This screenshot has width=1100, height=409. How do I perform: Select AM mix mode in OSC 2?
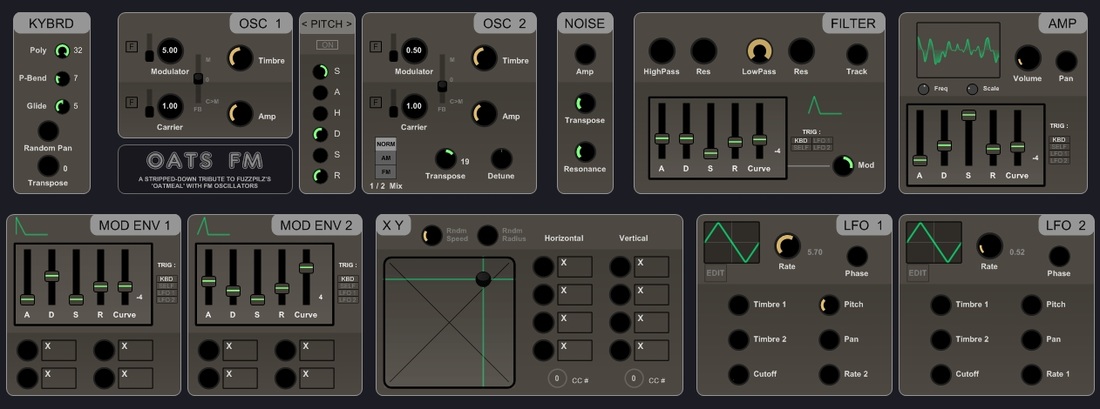tap(385, 158)
